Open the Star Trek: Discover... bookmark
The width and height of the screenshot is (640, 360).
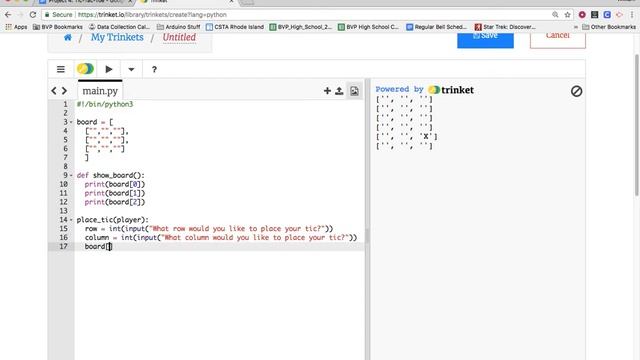pos(505,27)
